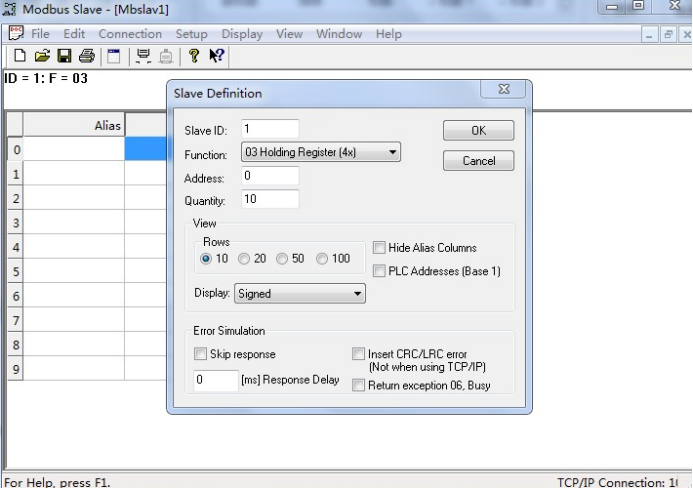Click the About question mark icon

click(x=194, y=56)
